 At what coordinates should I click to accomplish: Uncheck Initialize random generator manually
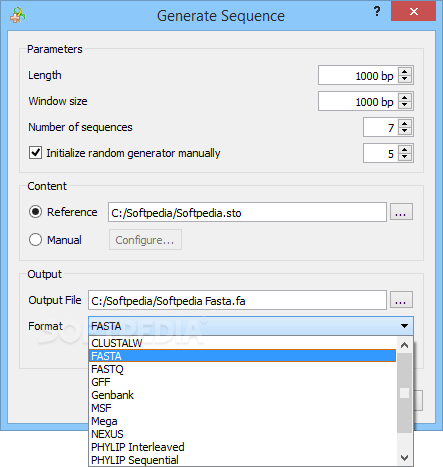pos(35,153)
